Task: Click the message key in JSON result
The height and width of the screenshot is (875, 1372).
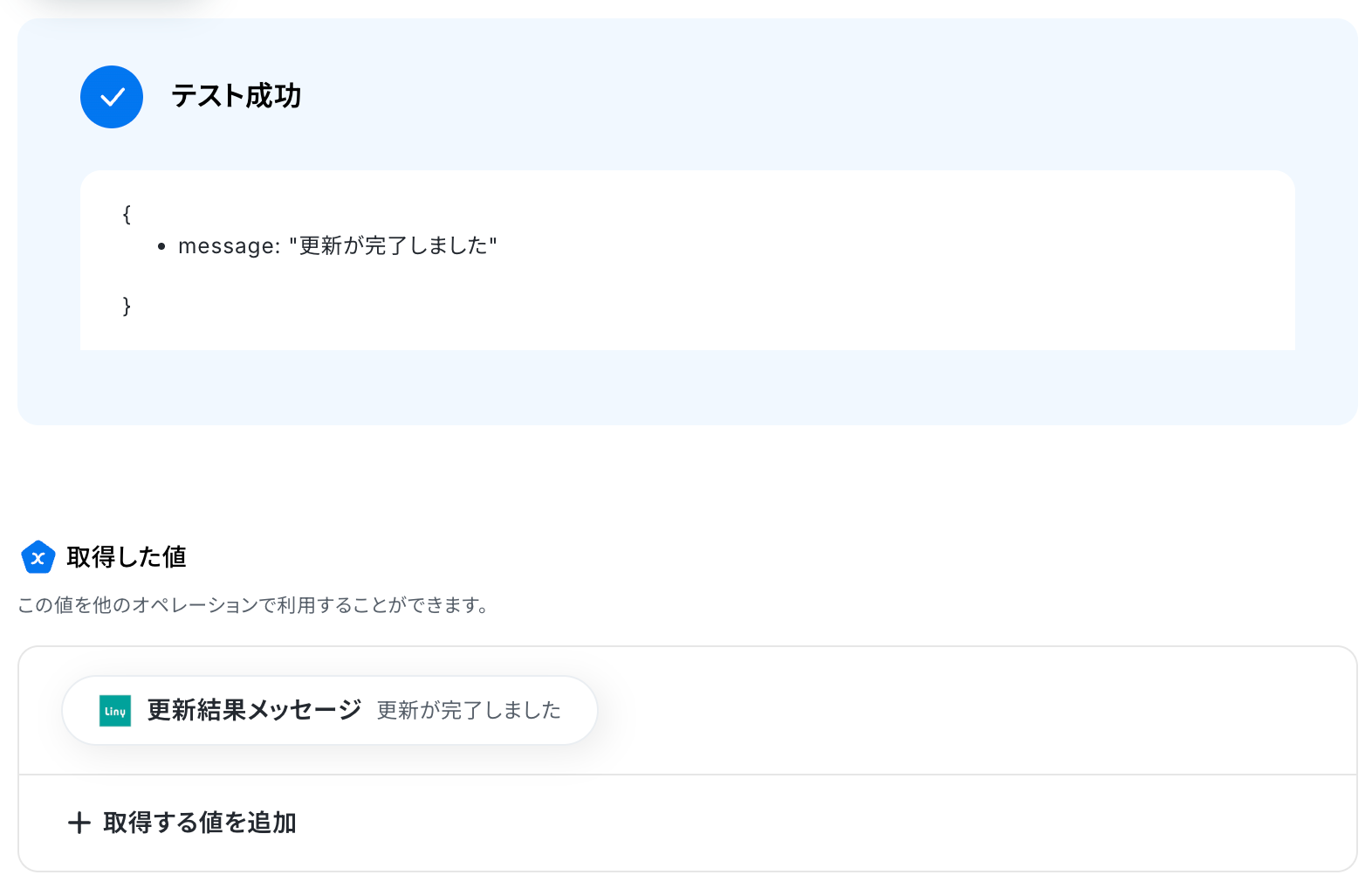Action: pyautogui.click(x=225, y=246)
